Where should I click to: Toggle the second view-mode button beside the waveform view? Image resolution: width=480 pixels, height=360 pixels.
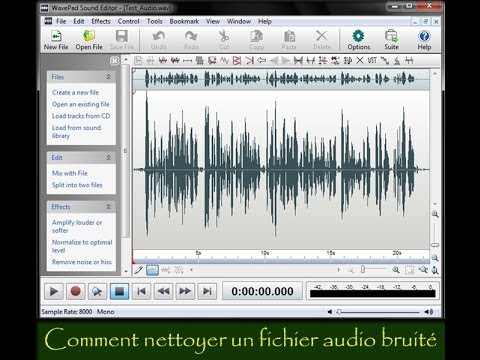pyautogui.click(x=166, y=270)
